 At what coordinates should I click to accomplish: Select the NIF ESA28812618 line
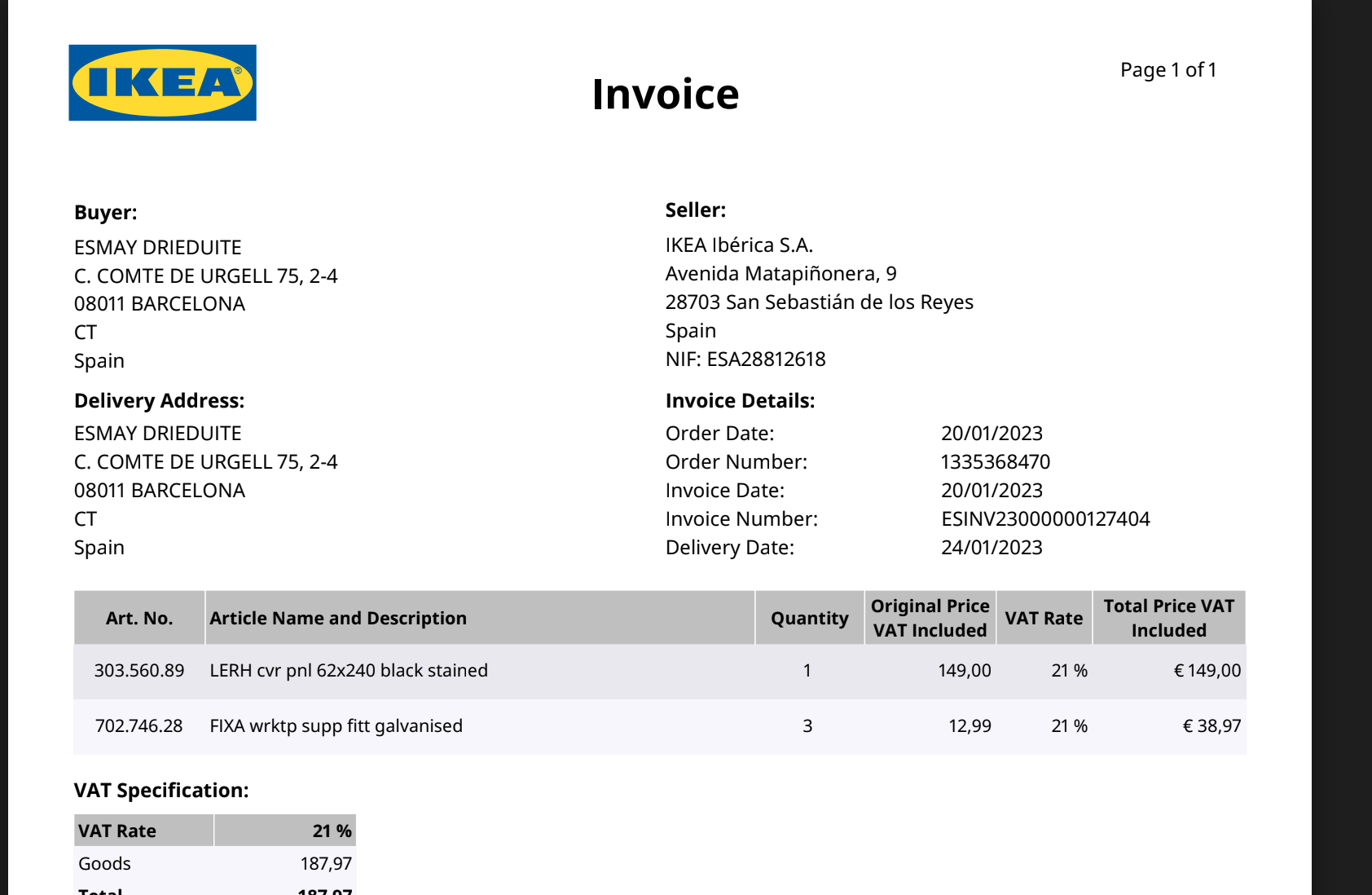[x=745, y=359]
